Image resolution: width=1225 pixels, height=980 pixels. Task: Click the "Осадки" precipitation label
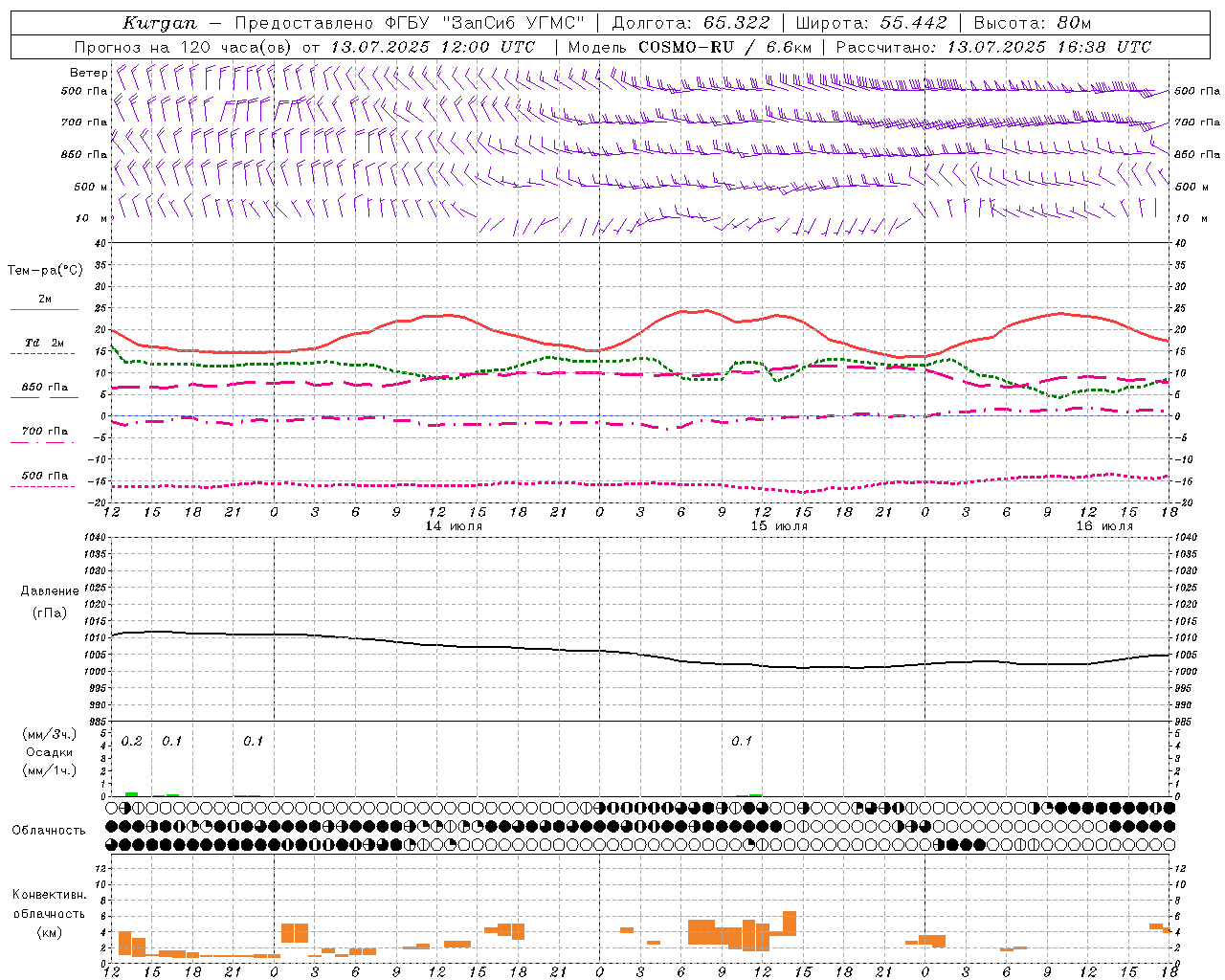(x=50, y=752)
